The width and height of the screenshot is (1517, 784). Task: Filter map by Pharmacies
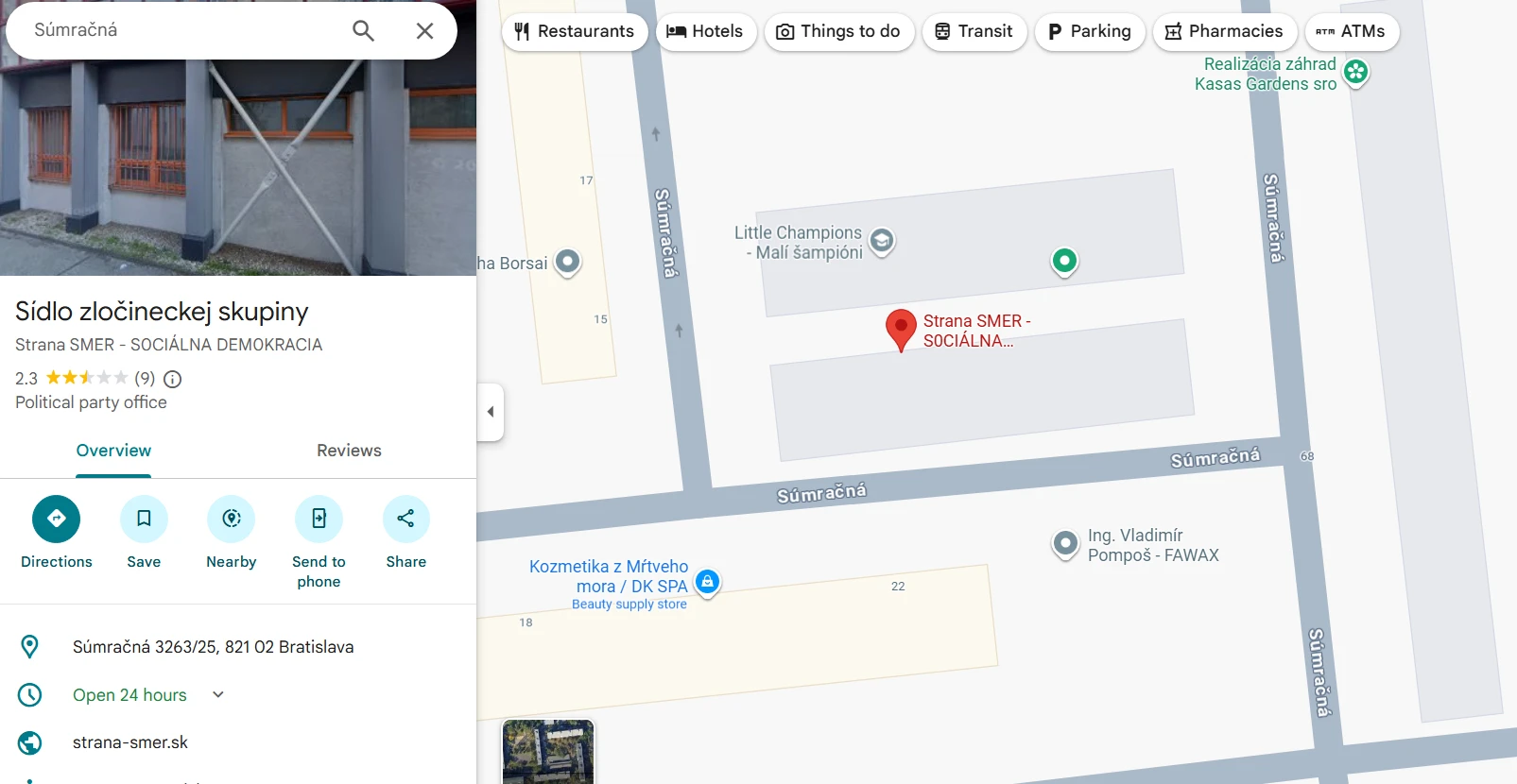1224,31
